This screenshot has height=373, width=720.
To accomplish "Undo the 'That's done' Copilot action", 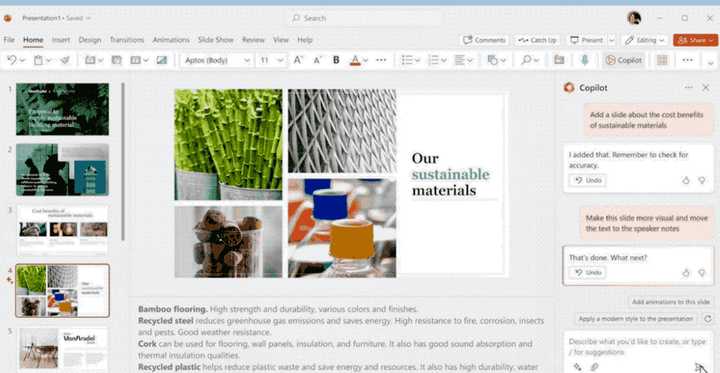I will [x=587, y=272].
